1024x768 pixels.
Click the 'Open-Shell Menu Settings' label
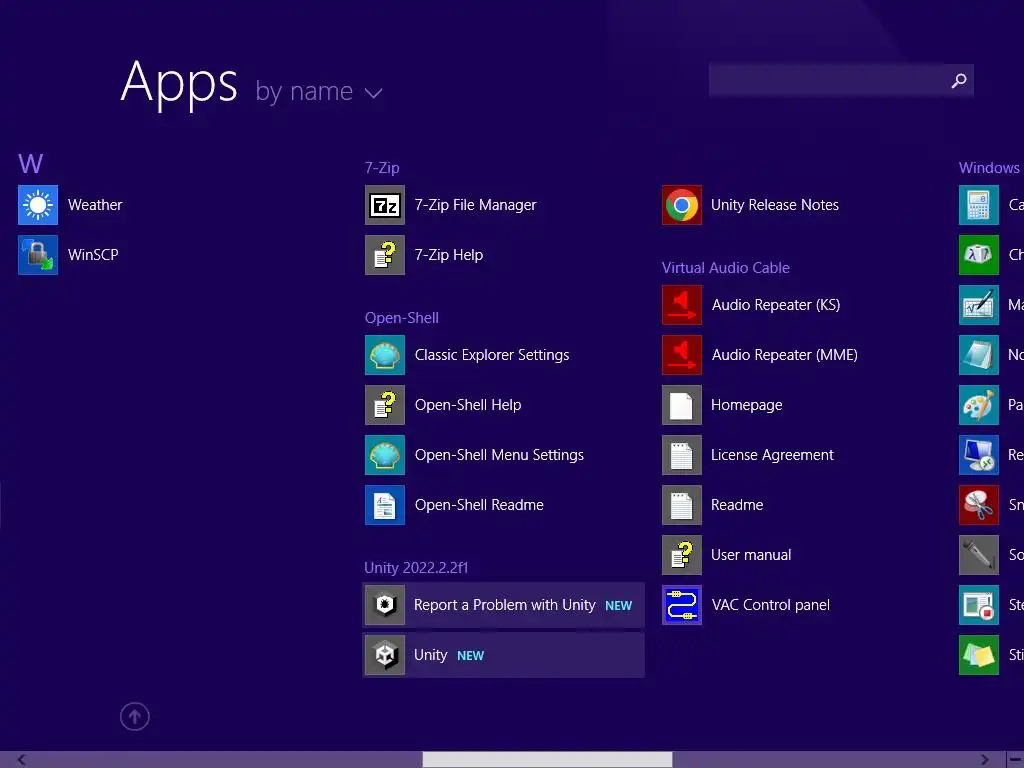click(499, 455)
